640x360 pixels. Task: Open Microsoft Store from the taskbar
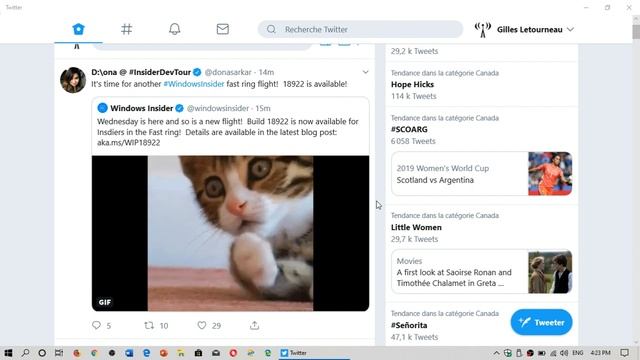click(x=198, y=353)
